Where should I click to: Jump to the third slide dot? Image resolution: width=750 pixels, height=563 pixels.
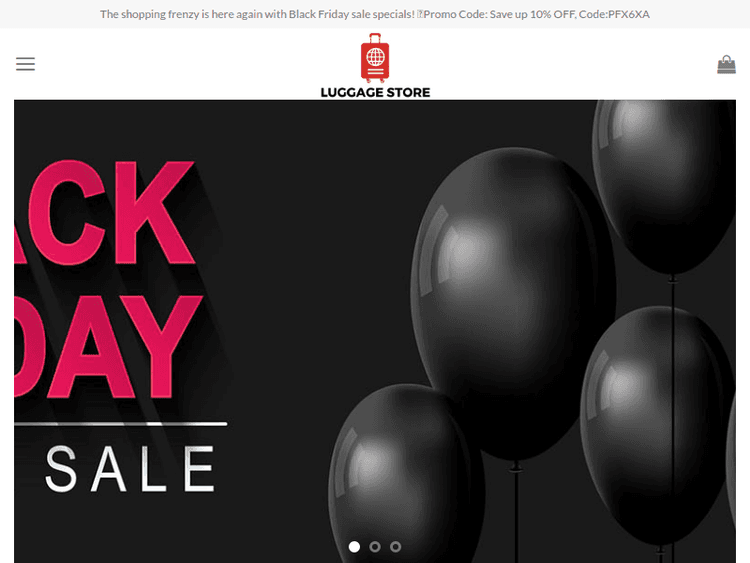396,546
